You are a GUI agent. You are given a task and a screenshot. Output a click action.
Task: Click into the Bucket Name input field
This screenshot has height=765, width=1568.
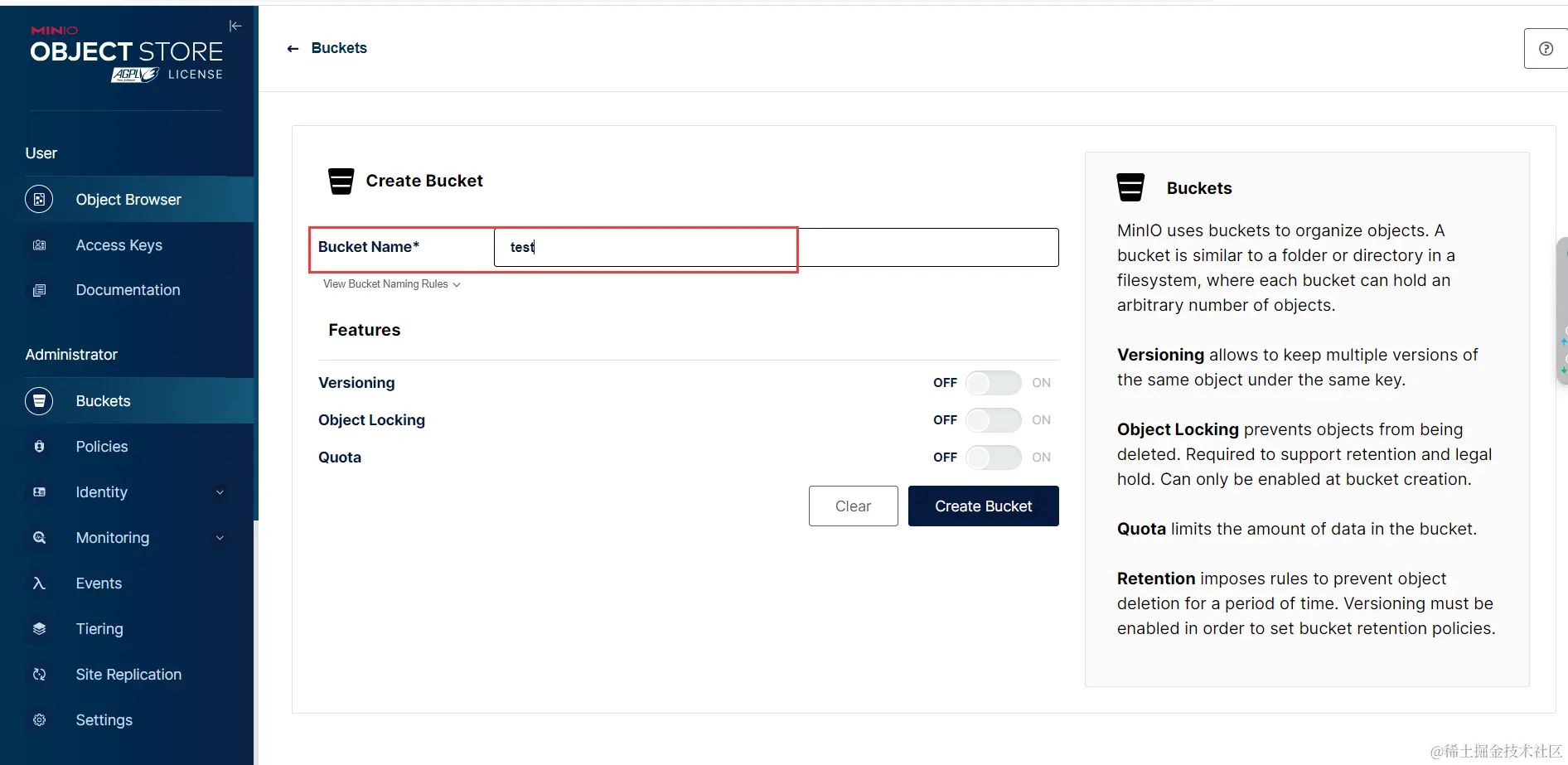click(776, 247)
